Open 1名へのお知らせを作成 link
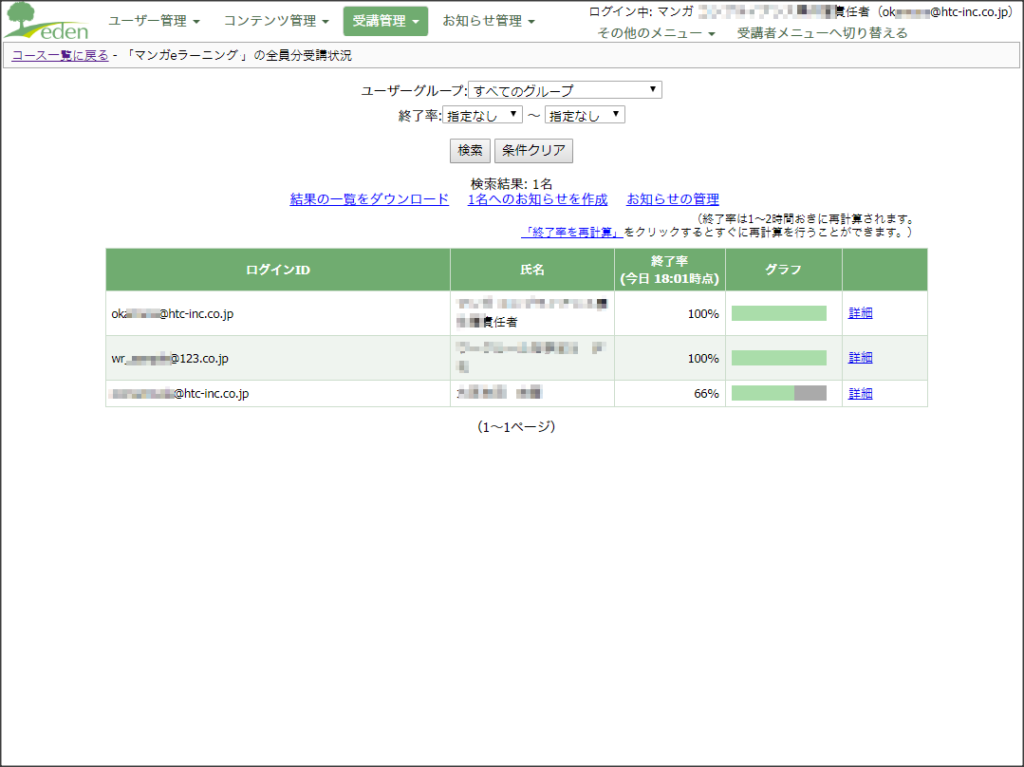The image size is (1024, 767). point(537,199)
